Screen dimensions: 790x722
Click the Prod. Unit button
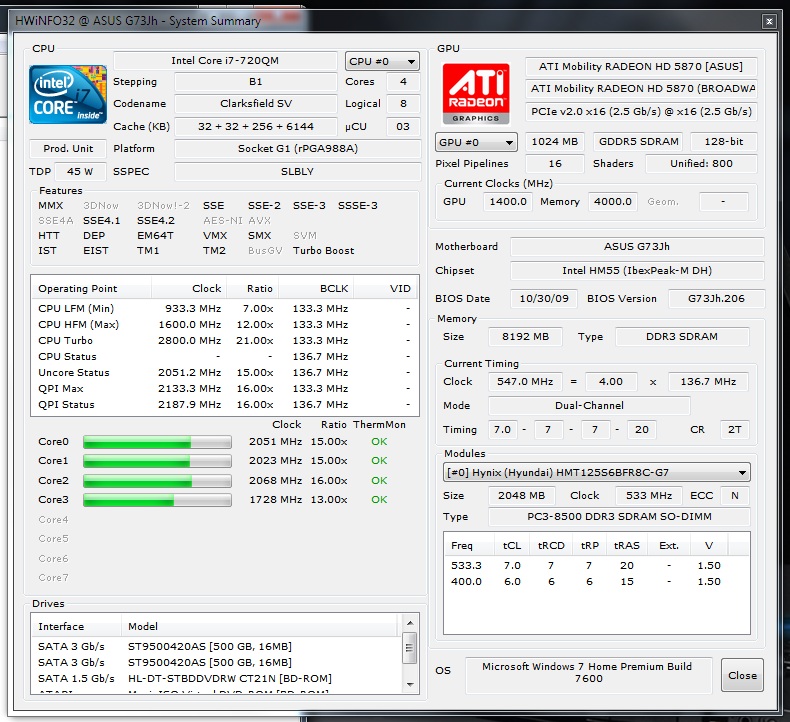(68, 148)
